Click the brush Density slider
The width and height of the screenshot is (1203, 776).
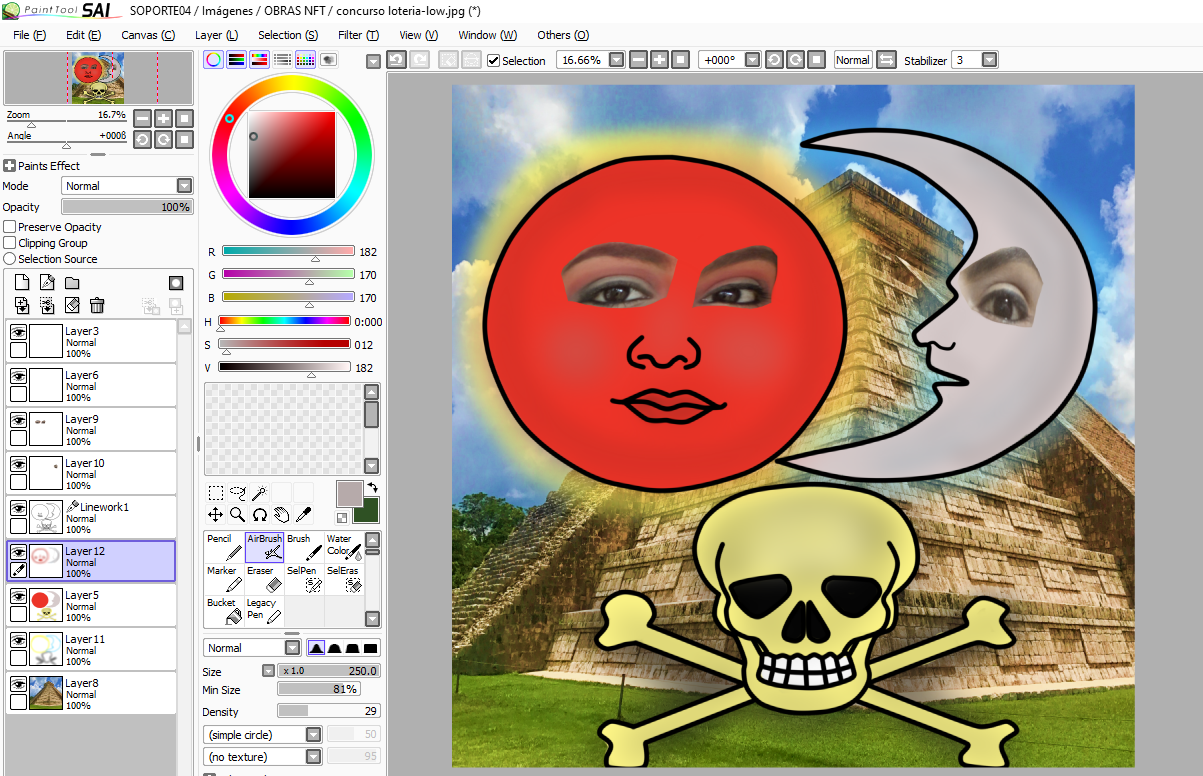(x=328, y=711)
